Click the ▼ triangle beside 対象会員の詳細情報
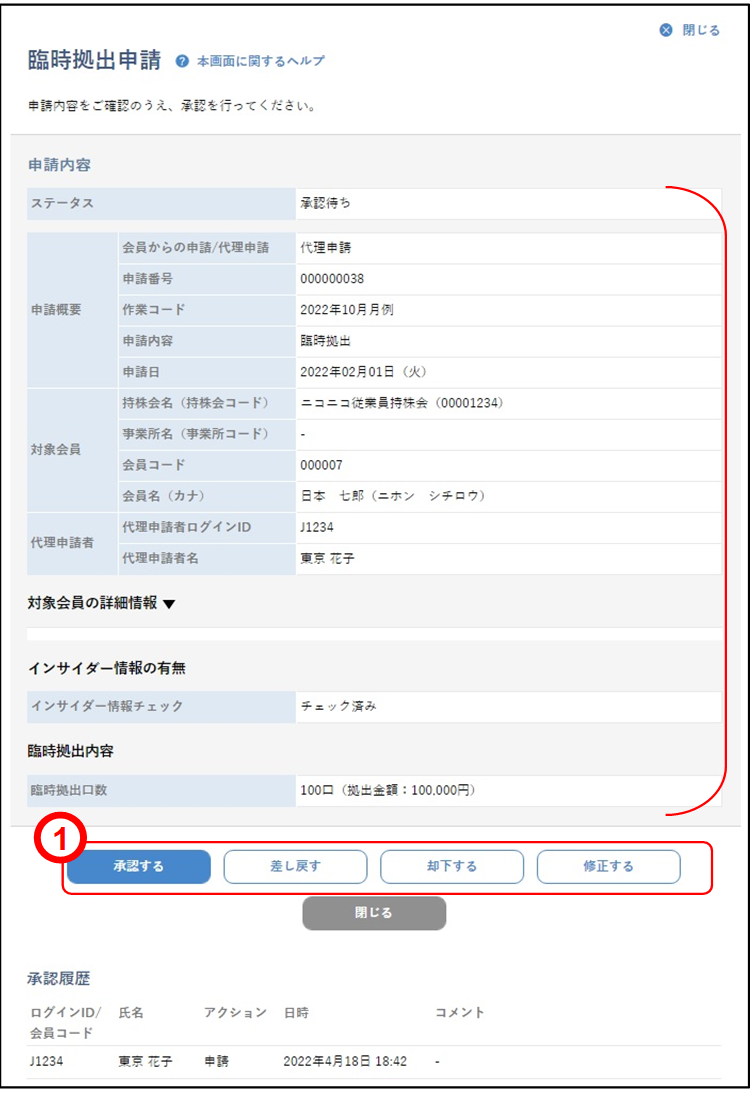The width and height of the screenshot is (750, 1095). (169, 603)
